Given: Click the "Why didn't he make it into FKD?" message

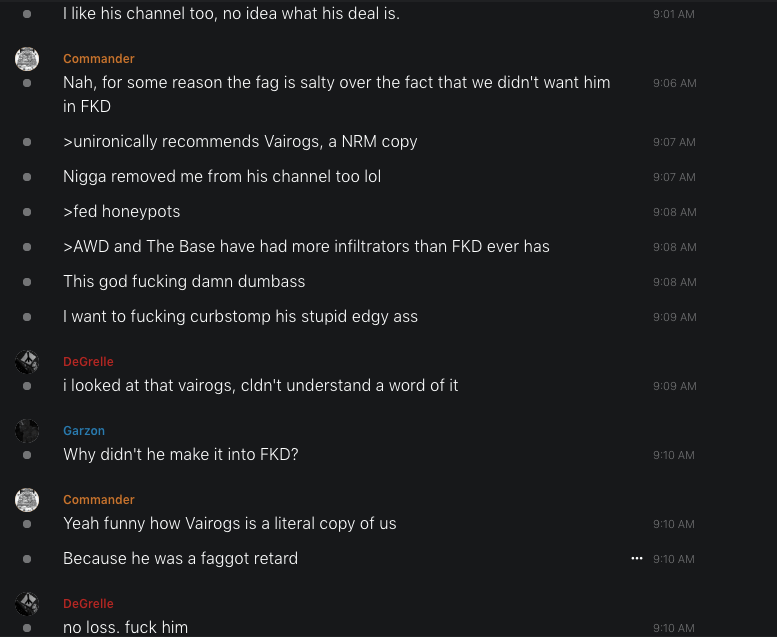Looking at the screenshot, I should 181,455.
